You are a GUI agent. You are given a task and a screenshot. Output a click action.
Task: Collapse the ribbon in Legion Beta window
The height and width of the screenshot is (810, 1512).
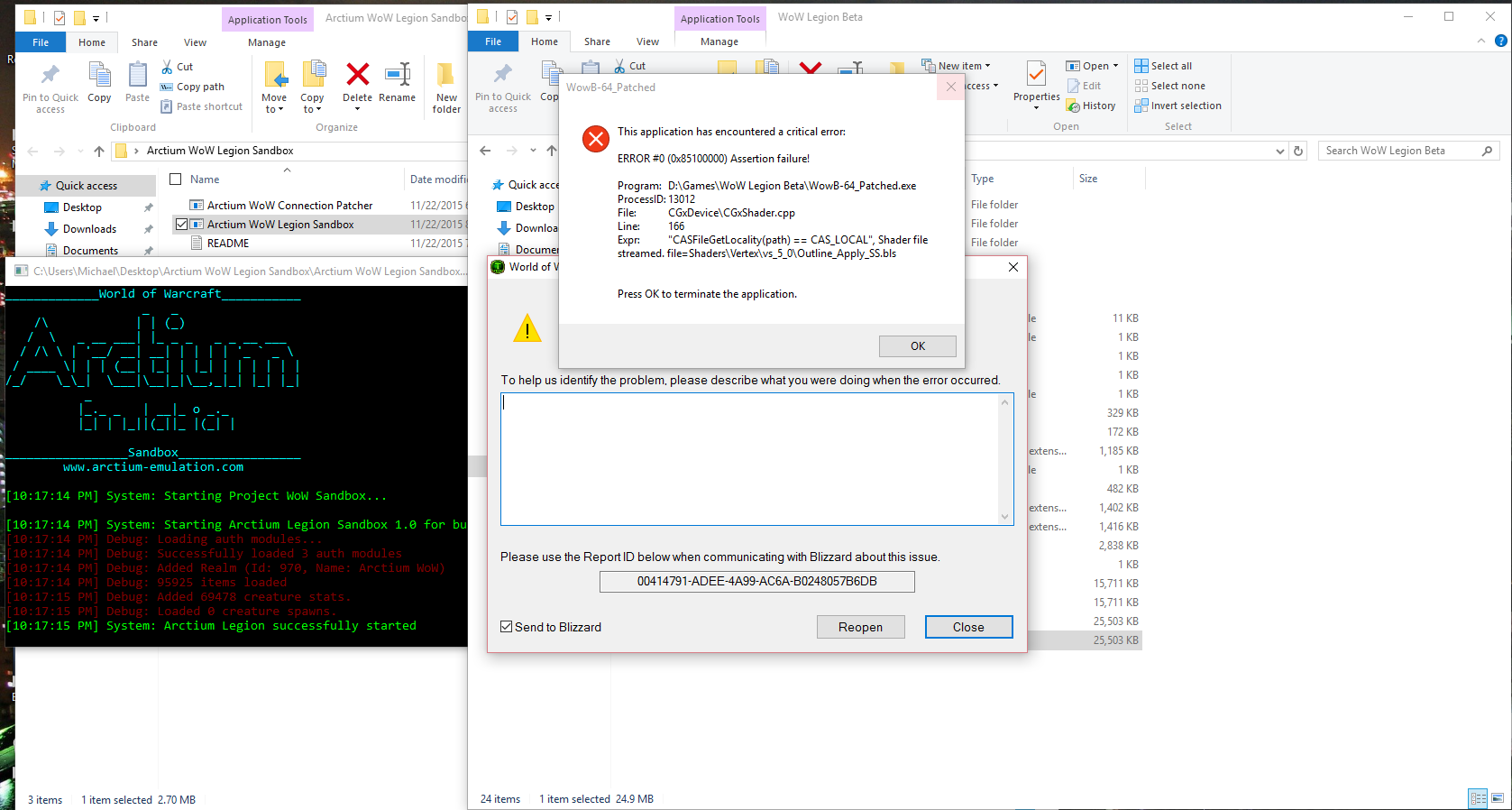tap(1480, 41)
